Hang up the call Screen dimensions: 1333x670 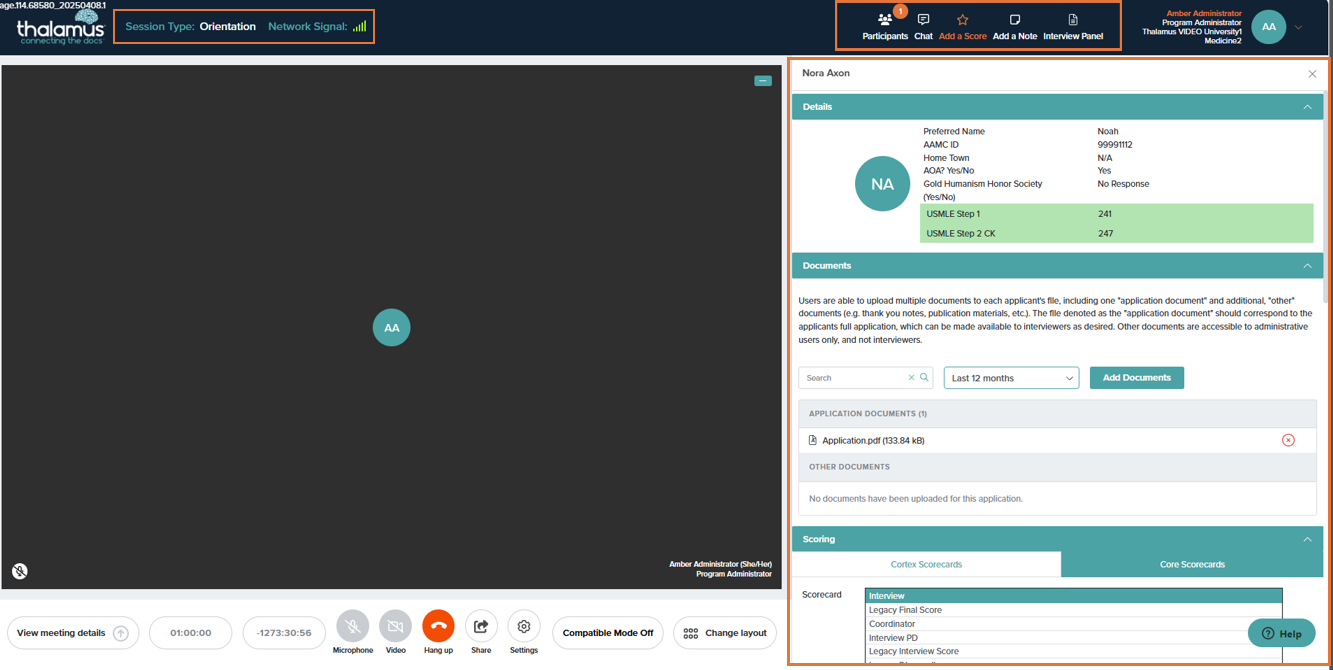[x=438, y=626]
